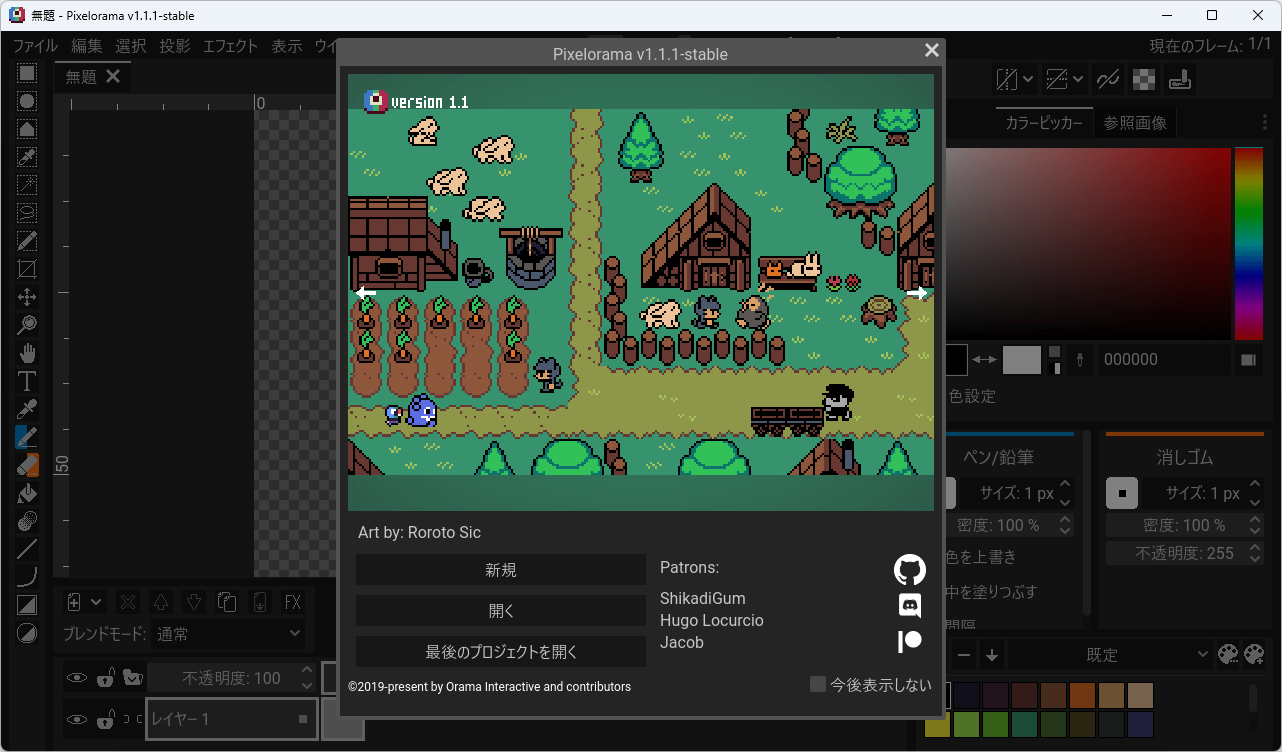The image size is (1282, 752).
Task: Open the 編集 menu
Action: [86, 46]
